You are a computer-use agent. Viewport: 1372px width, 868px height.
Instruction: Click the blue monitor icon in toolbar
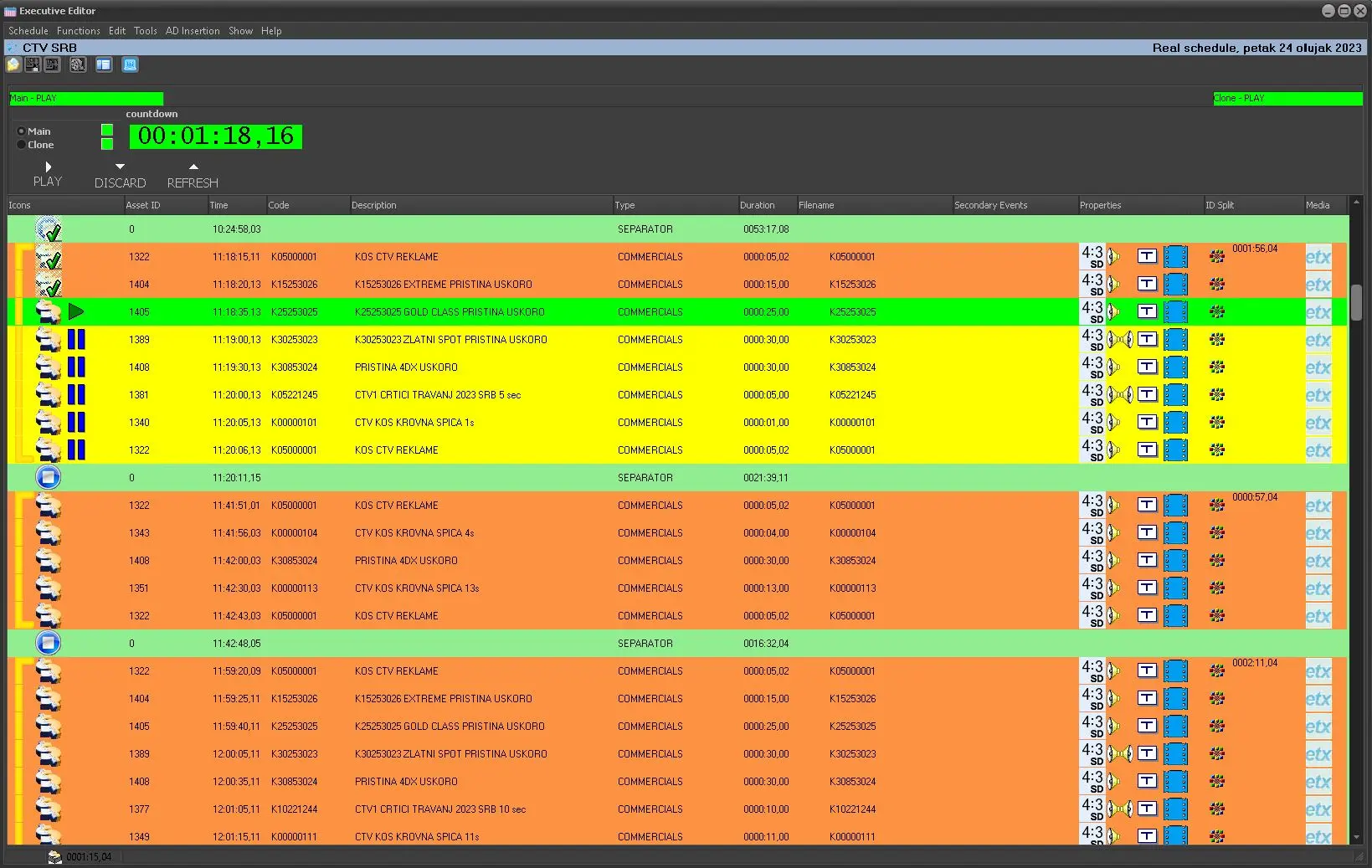click(x=130, y=64)
